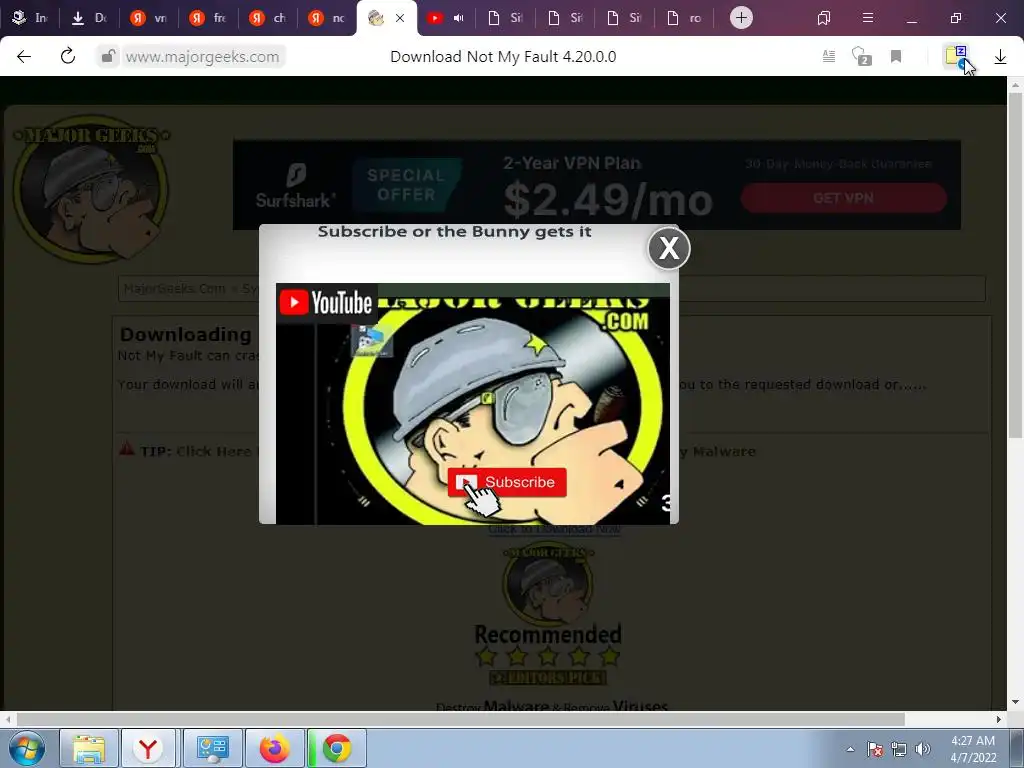Bookmark this page
Screen dimensions: 1024x768
[896, 57]
